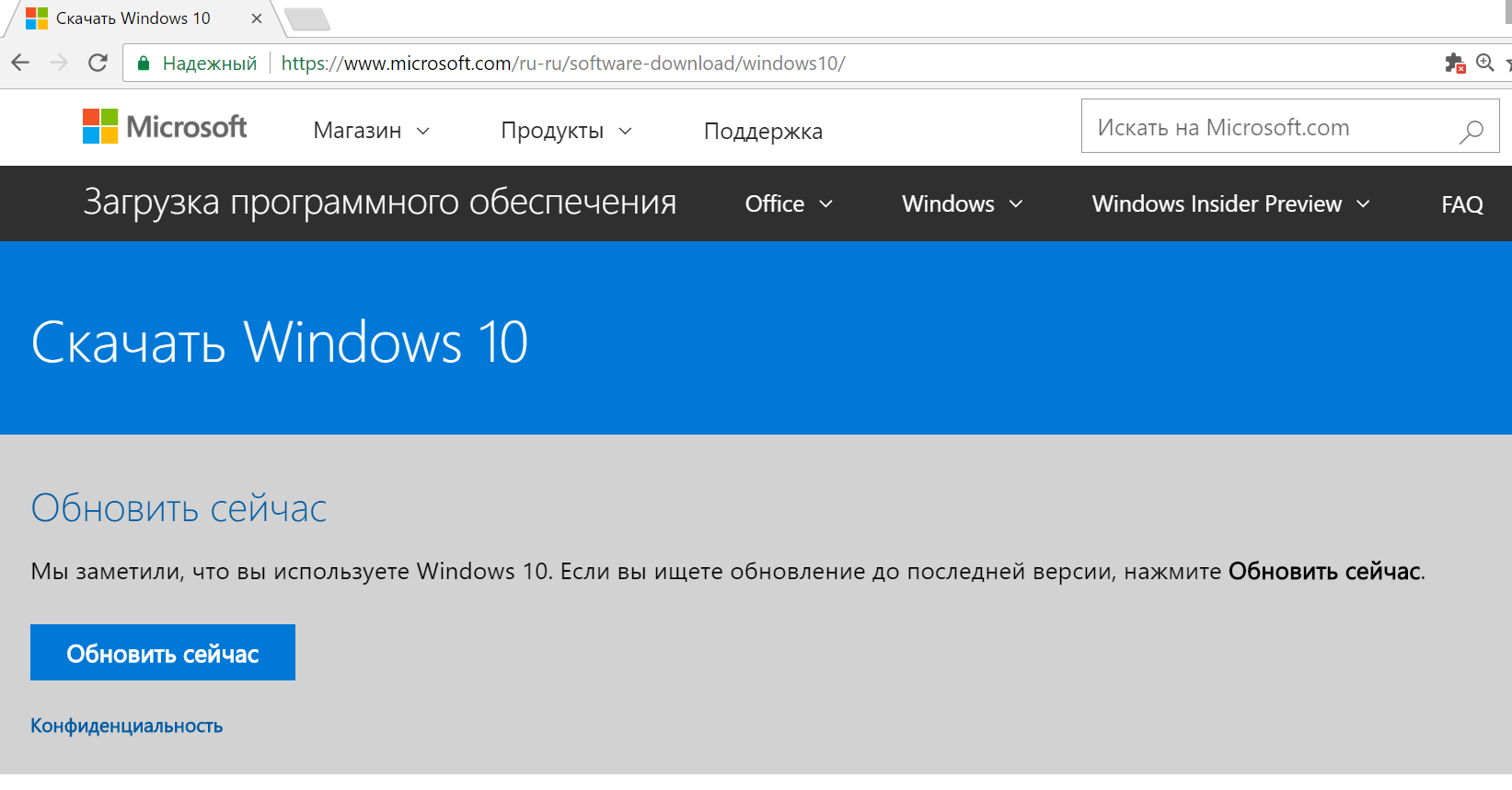Click the browser forward arrow button

pyautogui.click(x=59, y=63)
